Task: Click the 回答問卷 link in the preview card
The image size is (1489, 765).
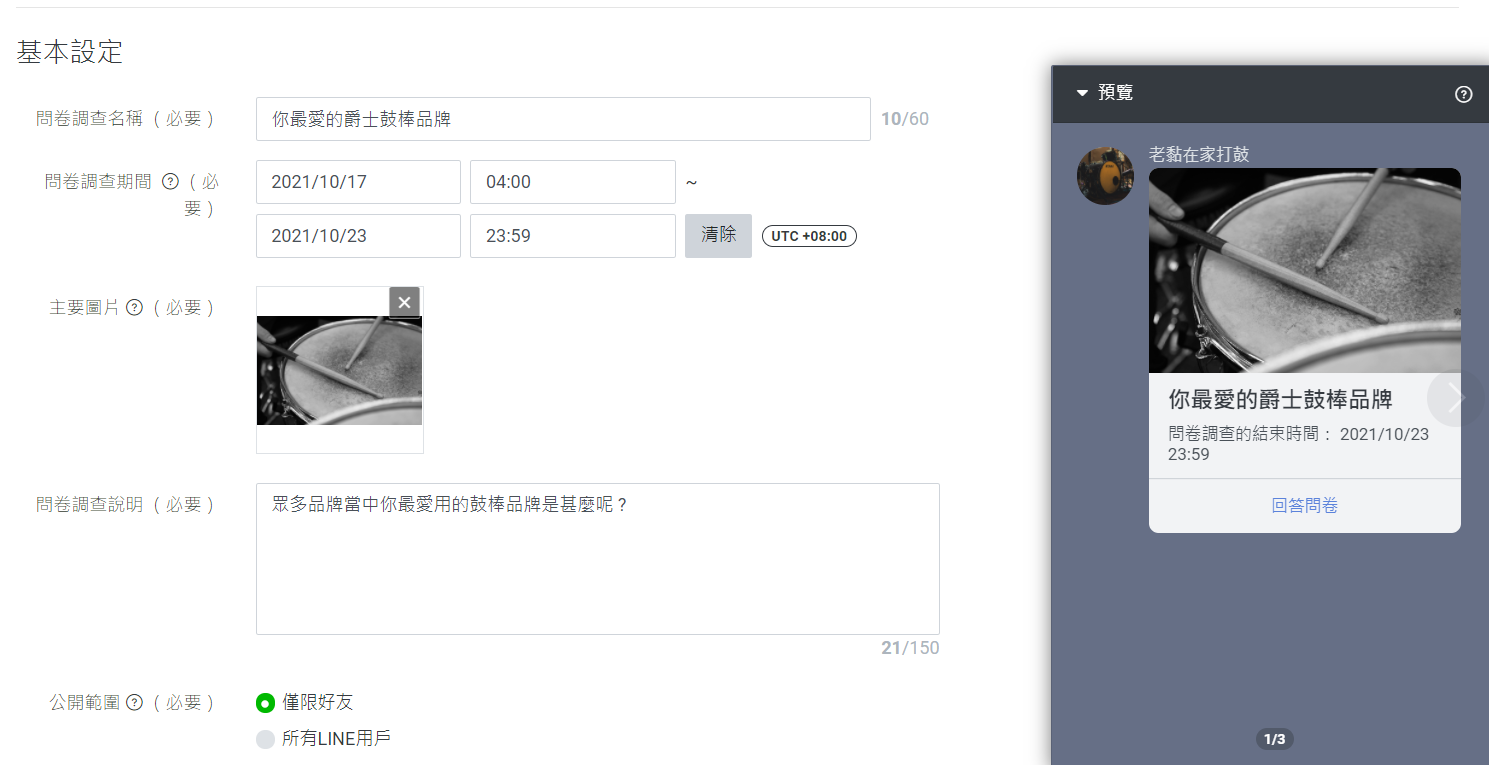Action: pyautogui.click(x=1304, y=506)
